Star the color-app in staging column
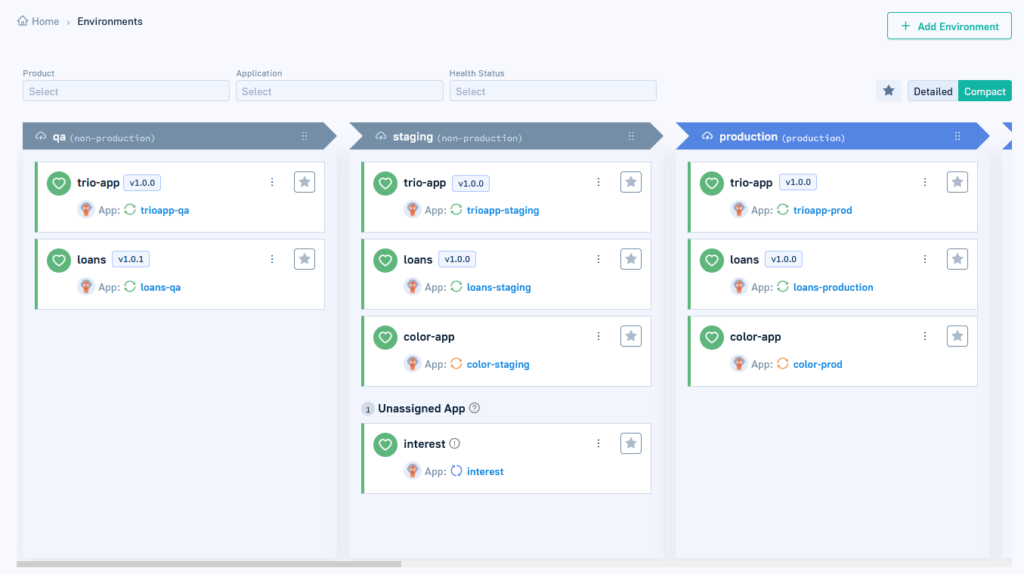Image resolution: width=1024 pixels, height=574 pixels. (x=631, y=337)
